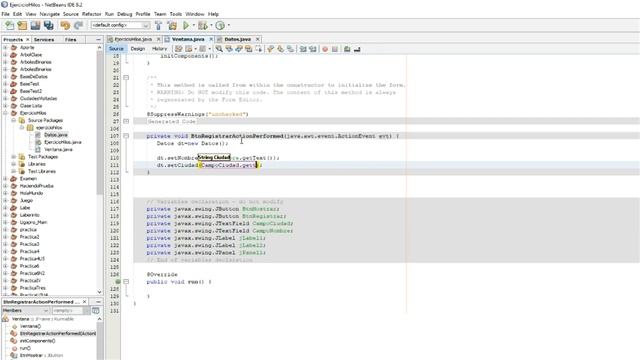
Task: Select run() in the Navigator members
Action: click(25, 348)
